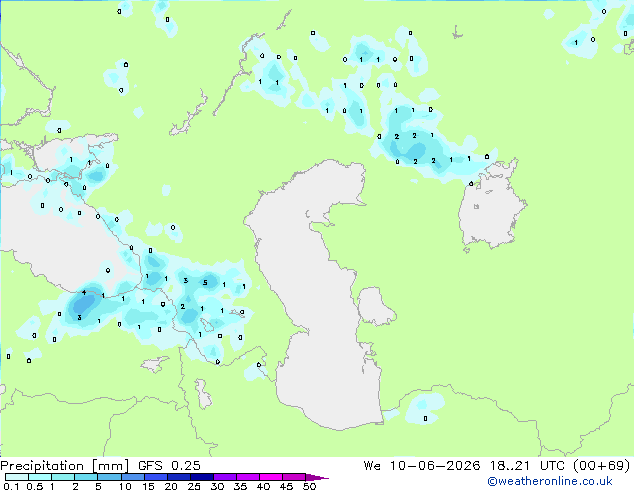This screenshot has width=634, height=490.
Task: Click the '18..21 UTC' time text
Action: point(530,466)
